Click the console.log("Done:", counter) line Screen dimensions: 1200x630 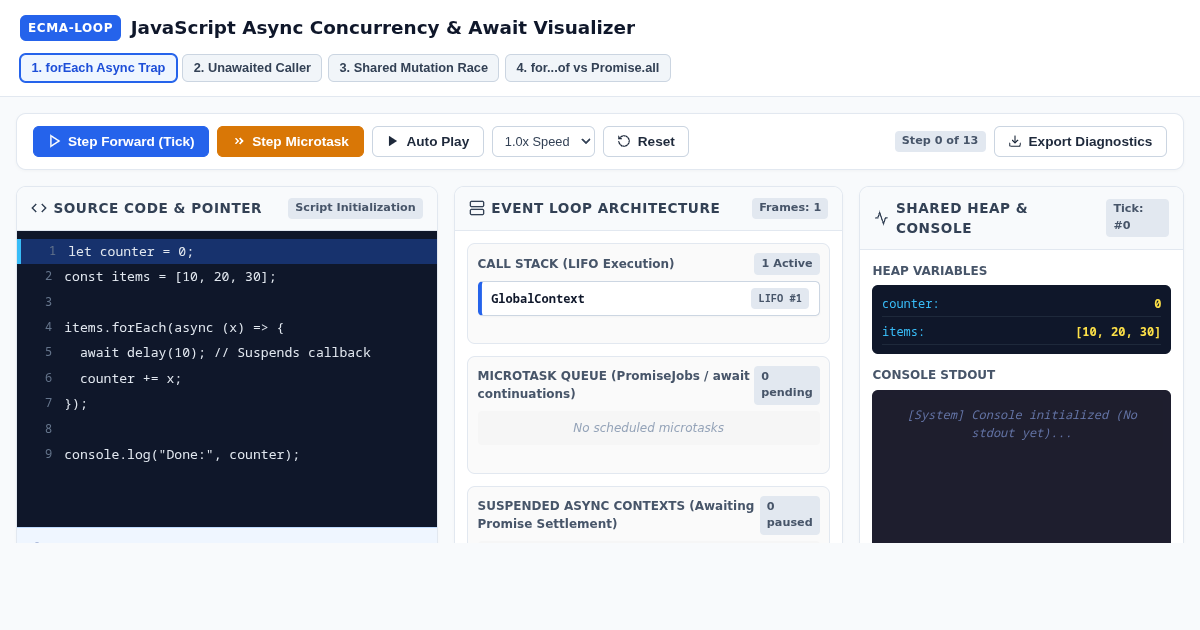point(227,454)
